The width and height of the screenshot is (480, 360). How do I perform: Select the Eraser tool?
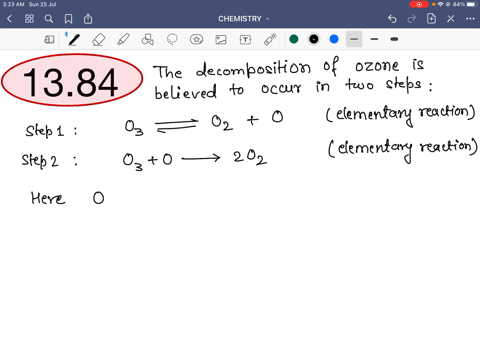coord(98,40)
